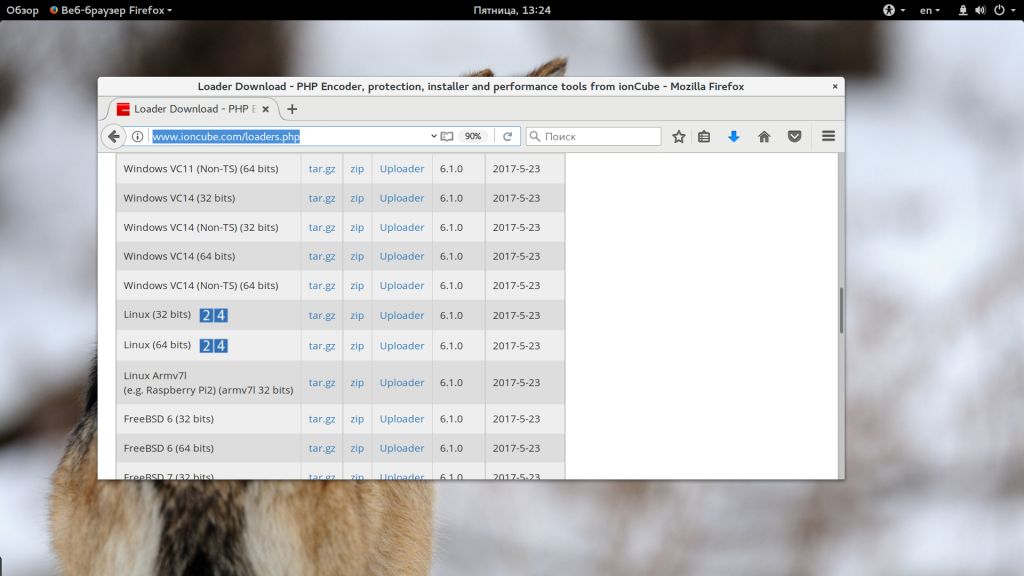
Task: Click zip link for Linux (32 bits)
Action: point(357,315)
